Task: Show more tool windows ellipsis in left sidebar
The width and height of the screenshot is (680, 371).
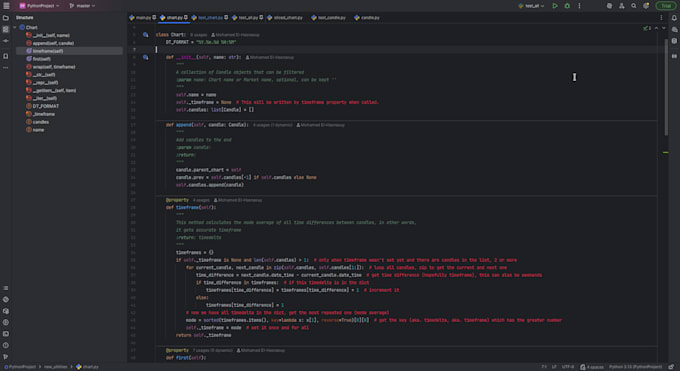Action: [x=6, y=68]
